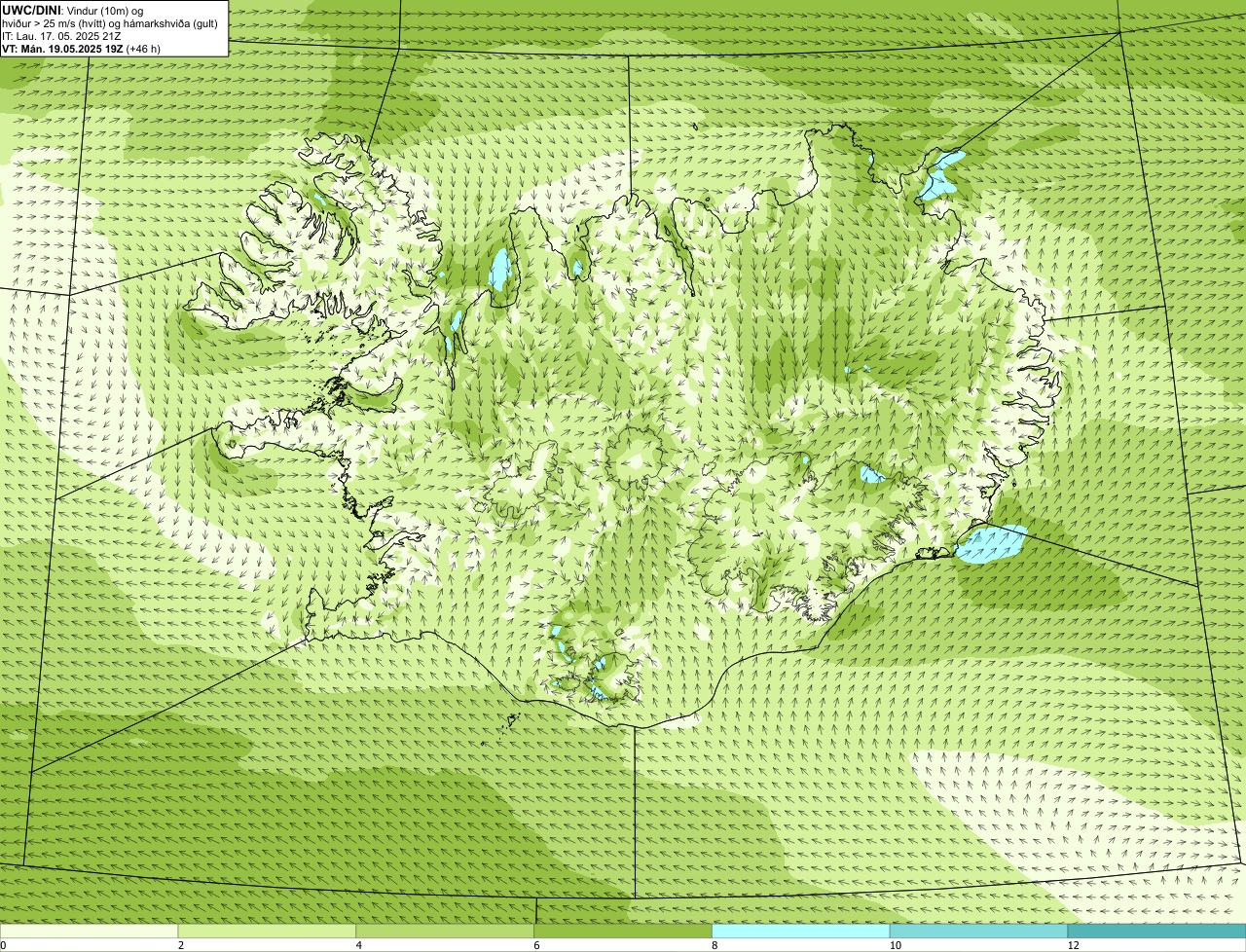
Task: Select the 10–12 m/s cyan legend swatch
Action: click(978, 932)
